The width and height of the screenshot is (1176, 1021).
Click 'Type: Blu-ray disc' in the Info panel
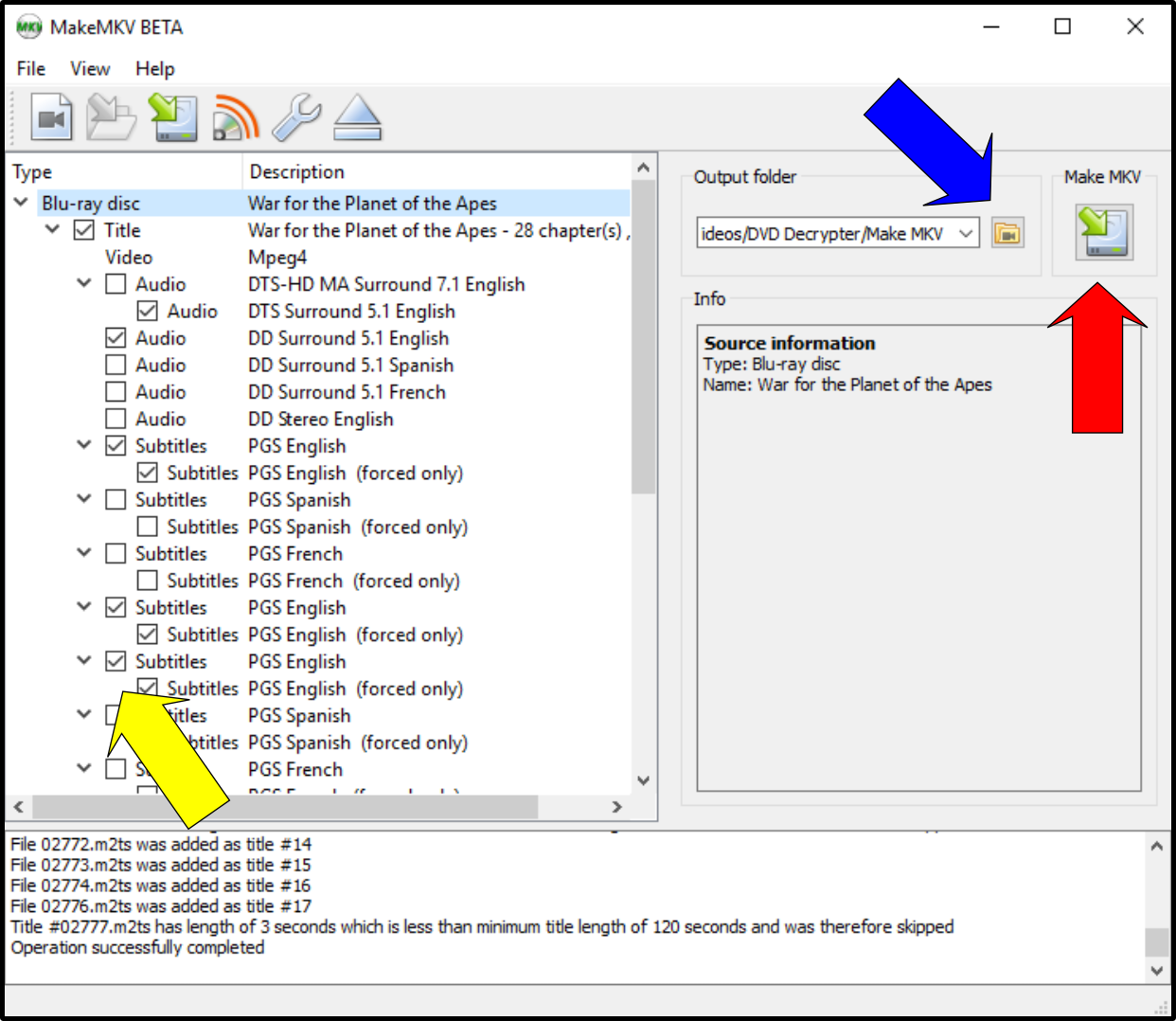click(772, 364)
